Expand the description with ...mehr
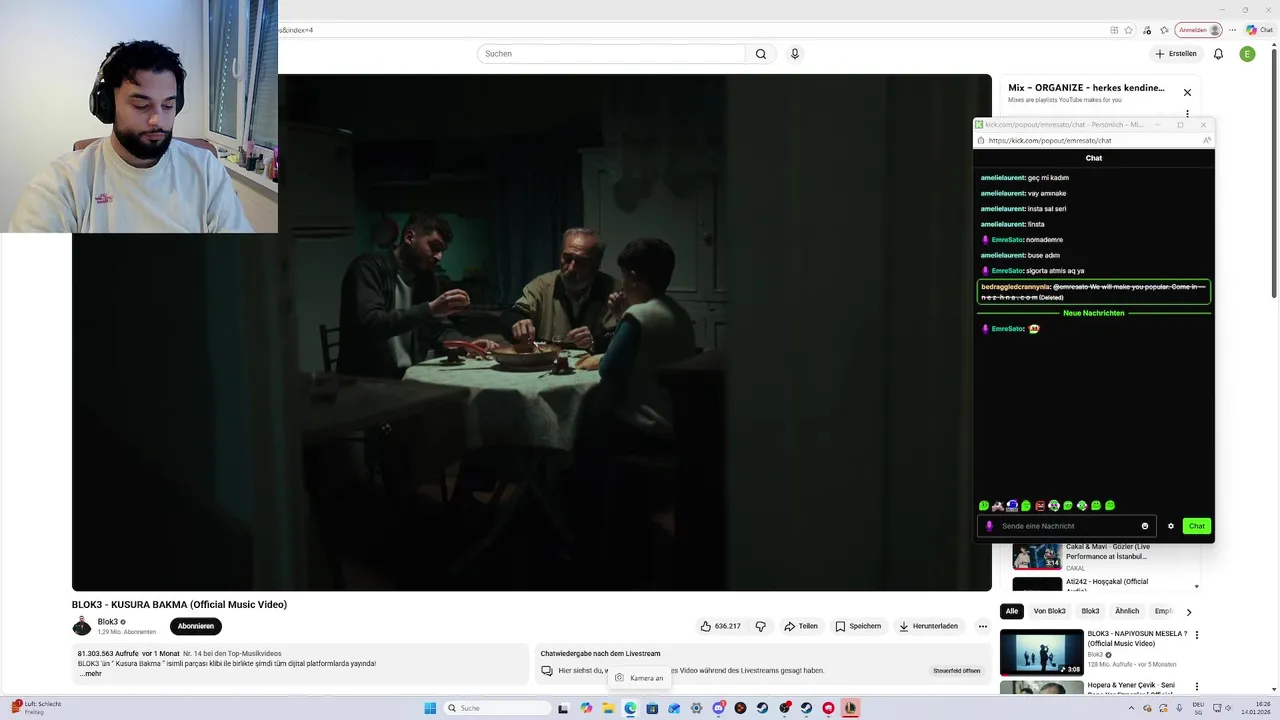This screenshot has height=720, width=1280. [x=91, y=674]
